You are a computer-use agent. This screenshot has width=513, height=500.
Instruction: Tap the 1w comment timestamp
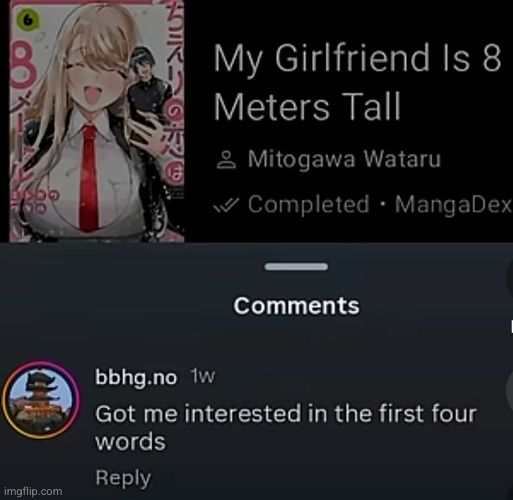[203, 377]
